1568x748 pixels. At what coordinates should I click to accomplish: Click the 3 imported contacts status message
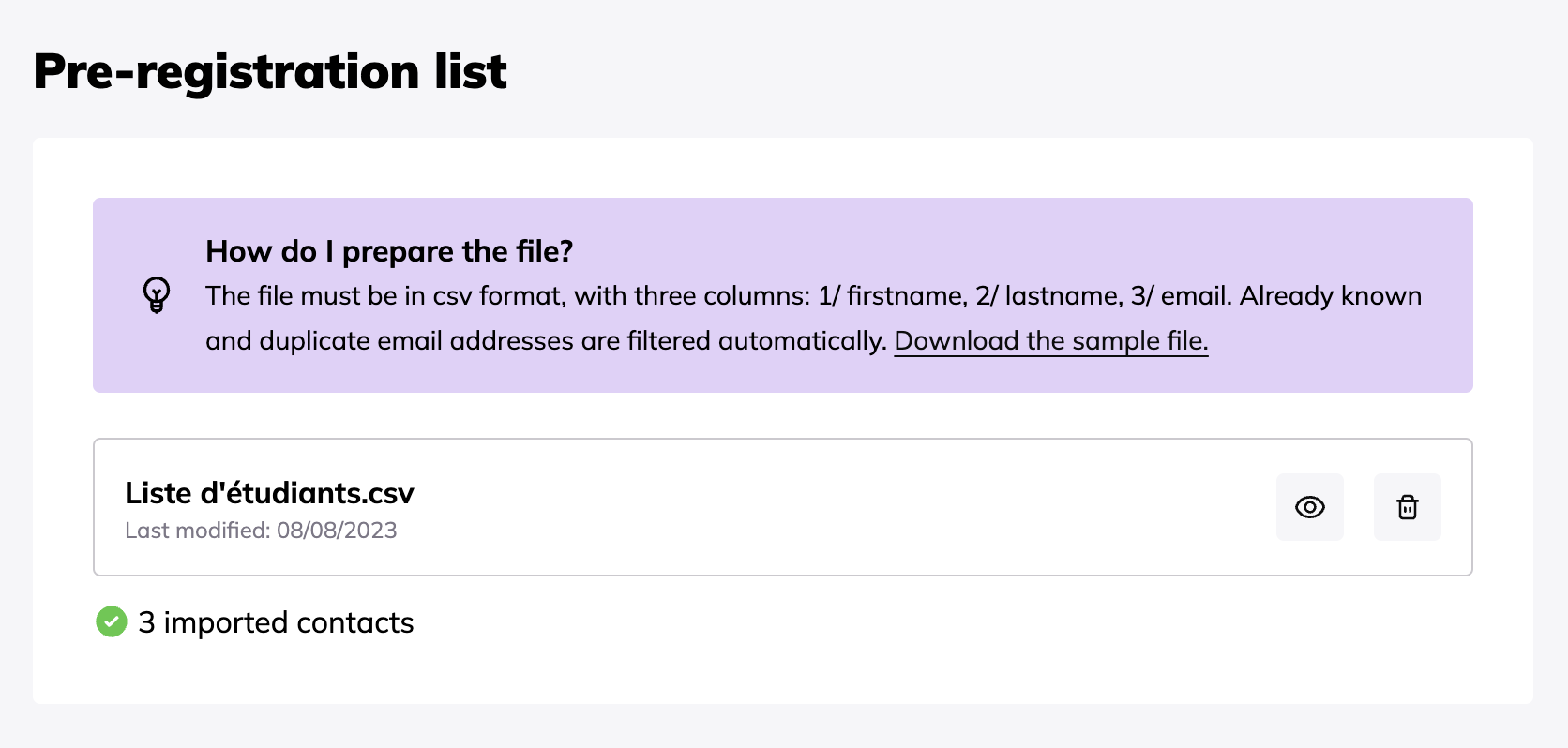click(x=276, y=622)
